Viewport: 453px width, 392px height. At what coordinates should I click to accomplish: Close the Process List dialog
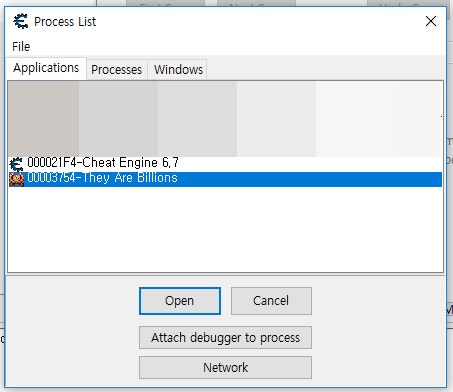[x=431, y=21]
